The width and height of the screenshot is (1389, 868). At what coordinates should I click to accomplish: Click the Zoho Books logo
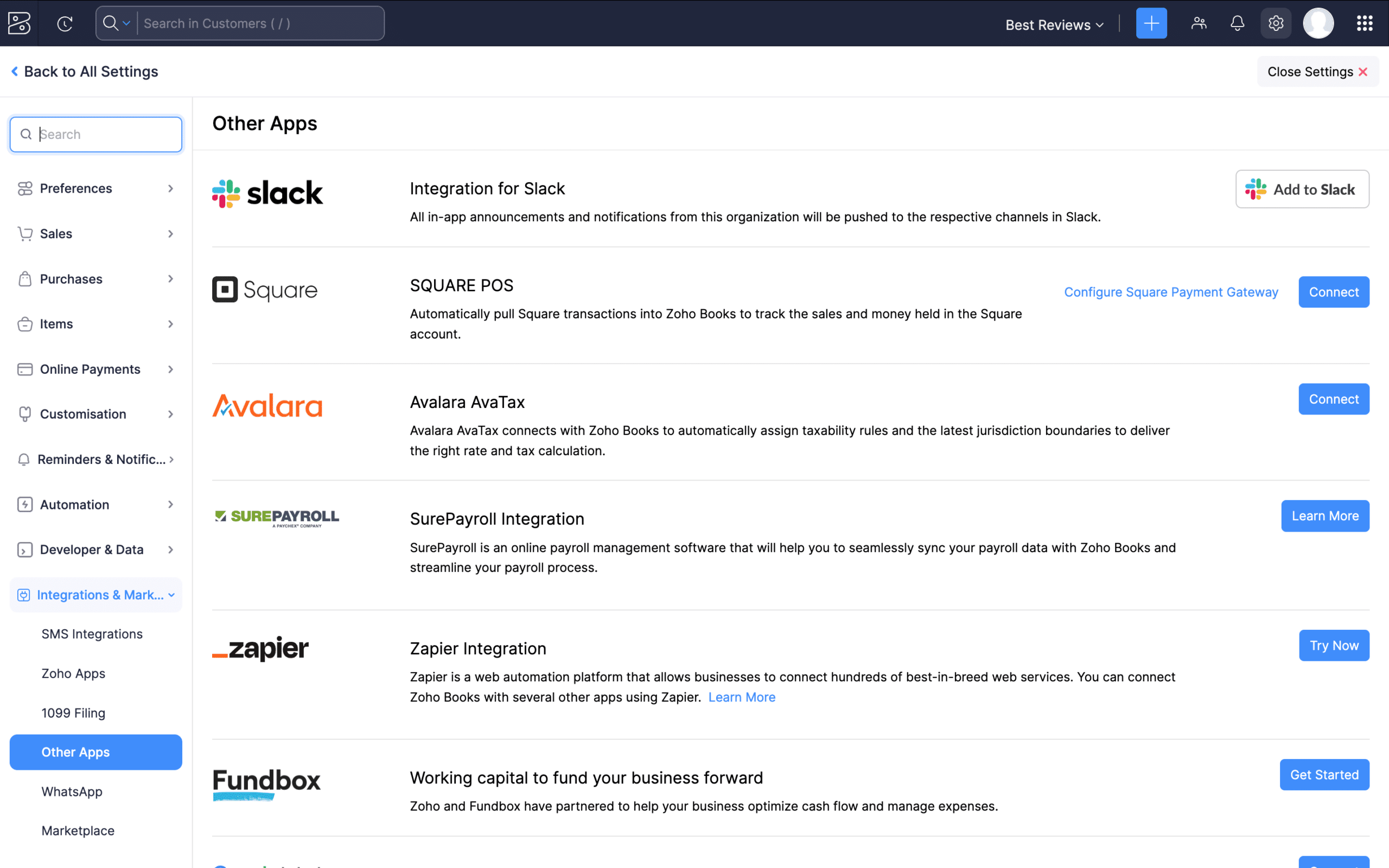click(x=18, y=23)
